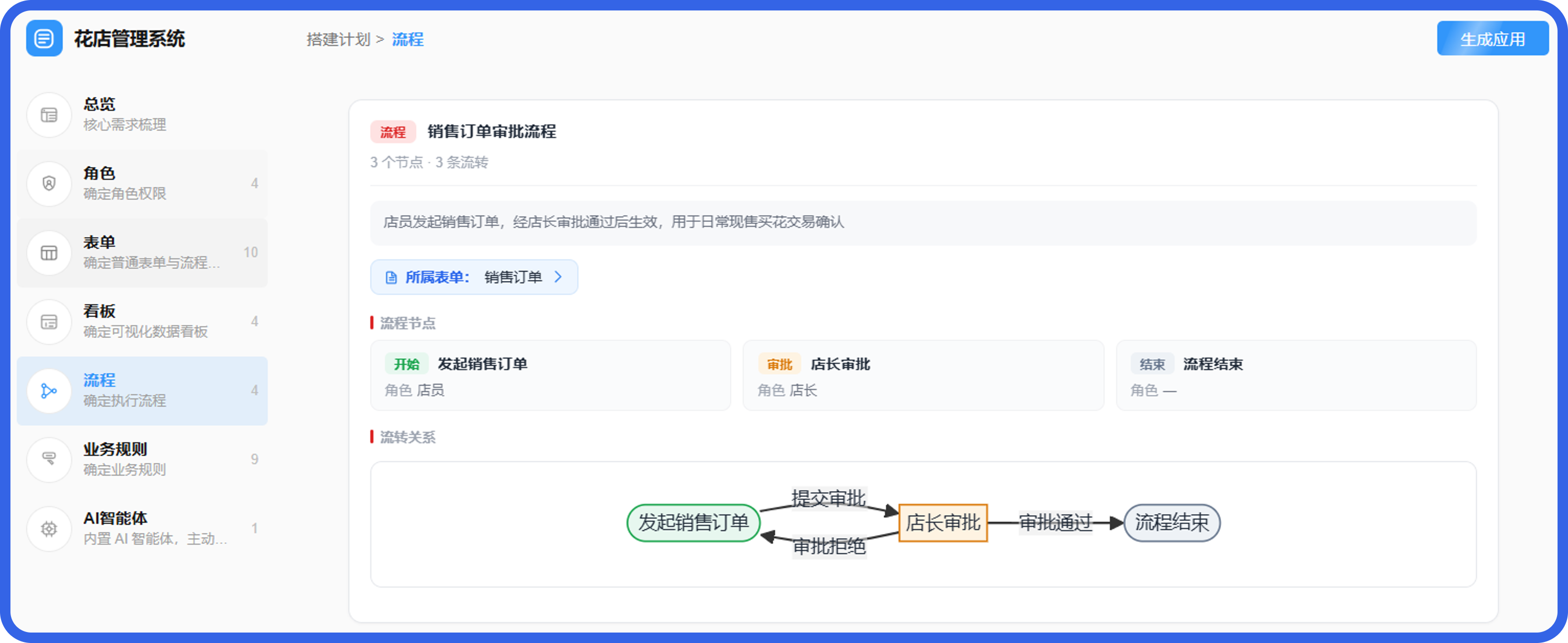Click the flower shop app logo icon
The height and width of the screenshot is (643, 1568).
click(44, 38)
